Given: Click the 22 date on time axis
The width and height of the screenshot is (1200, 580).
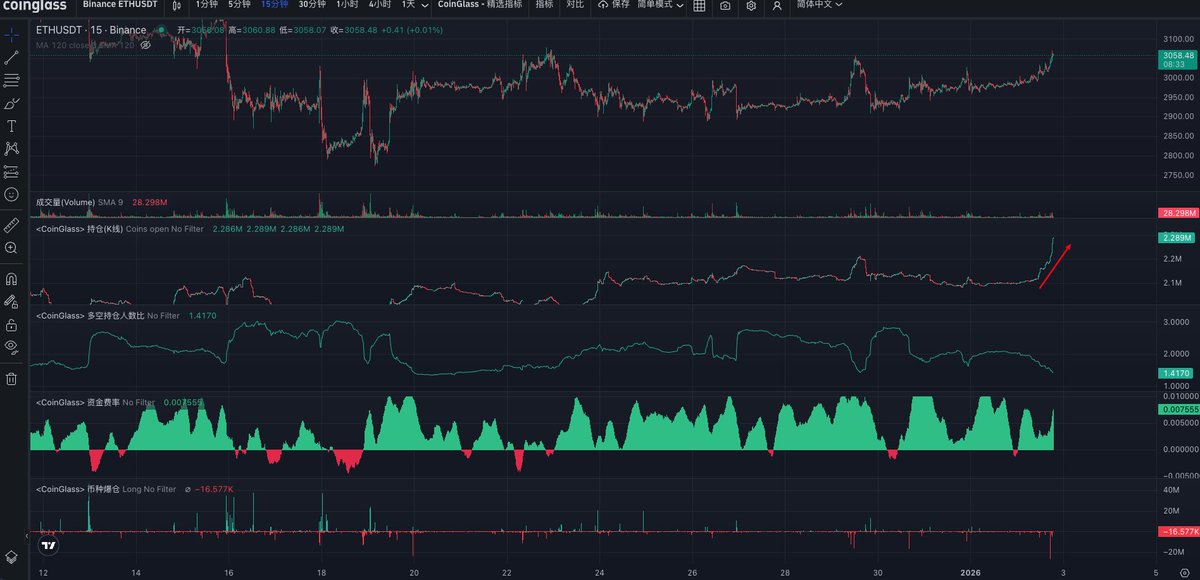Looking at the screenshot, I should pos(507,573).
